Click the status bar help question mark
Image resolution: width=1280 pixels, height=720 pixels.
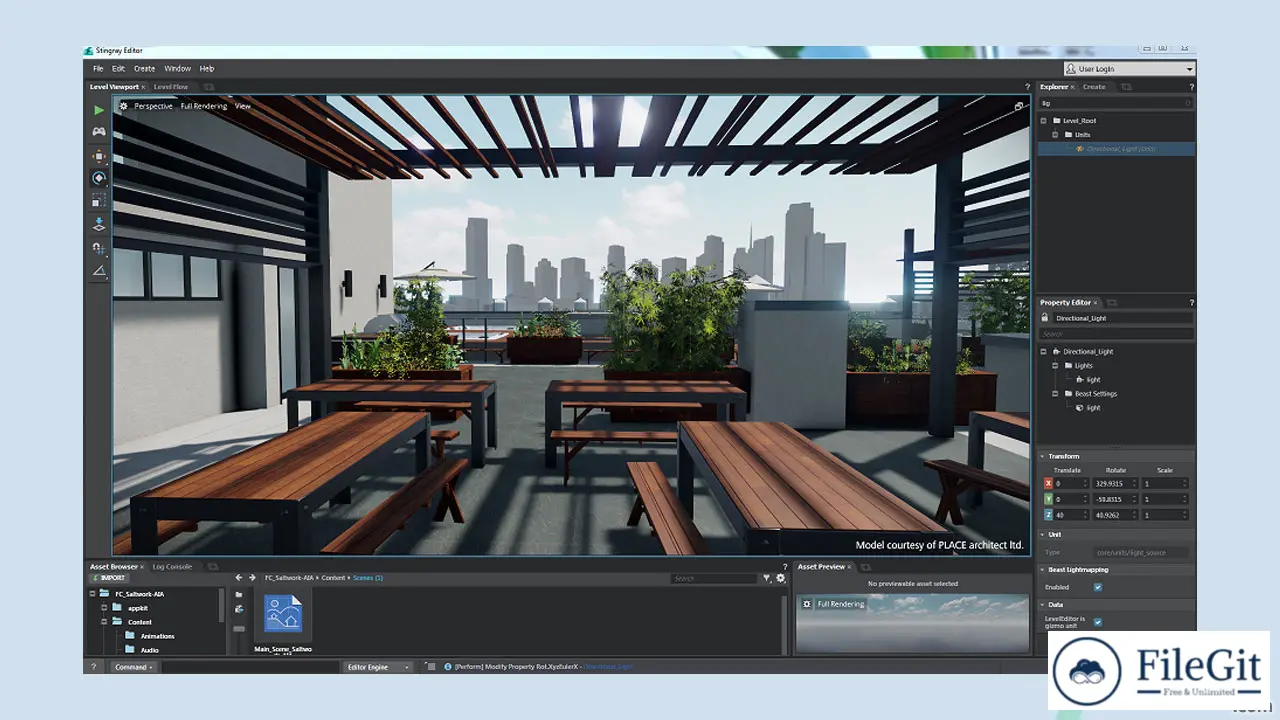click(x=94, y=667)
